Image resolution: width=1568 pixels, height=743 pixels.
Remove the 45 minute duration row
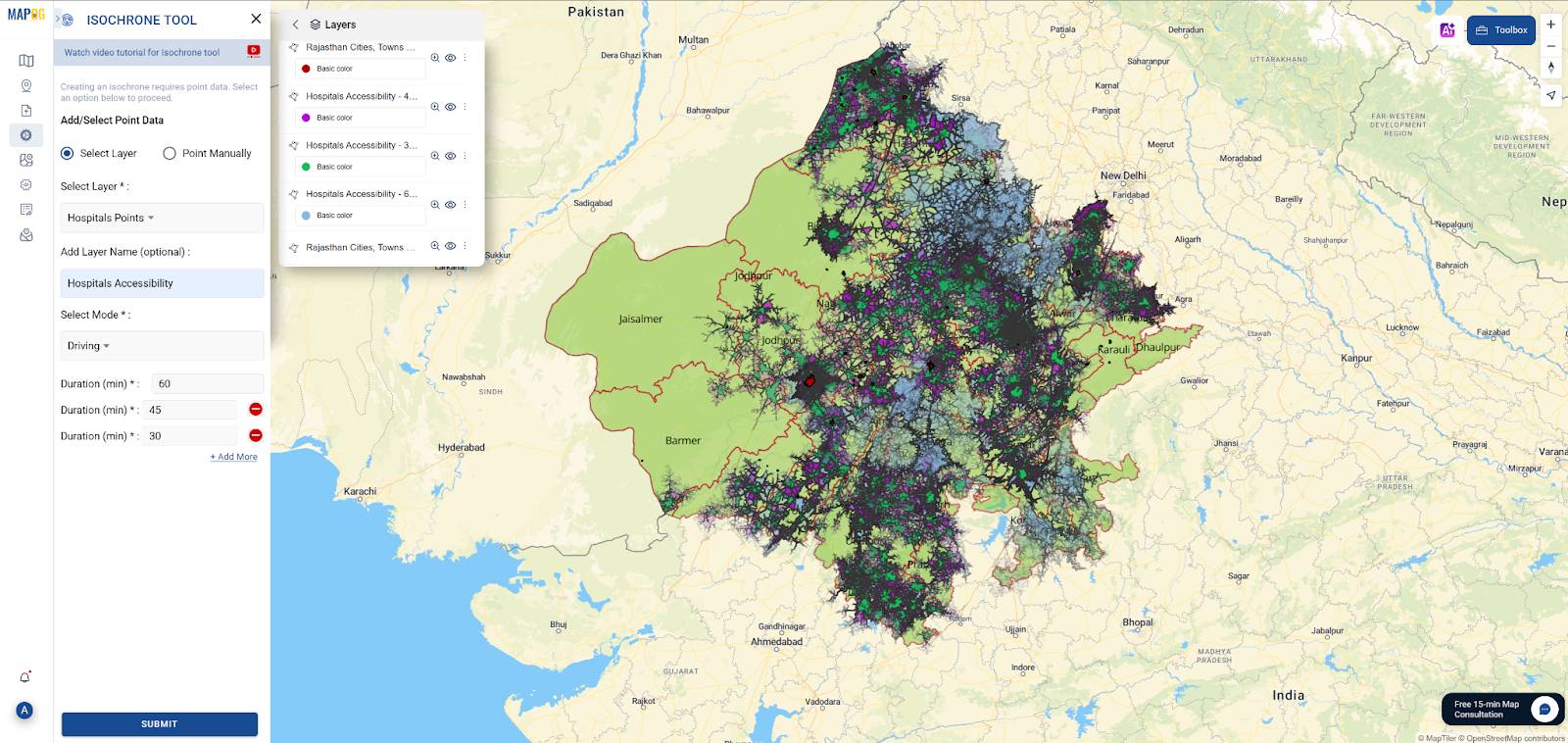(256, 409)
